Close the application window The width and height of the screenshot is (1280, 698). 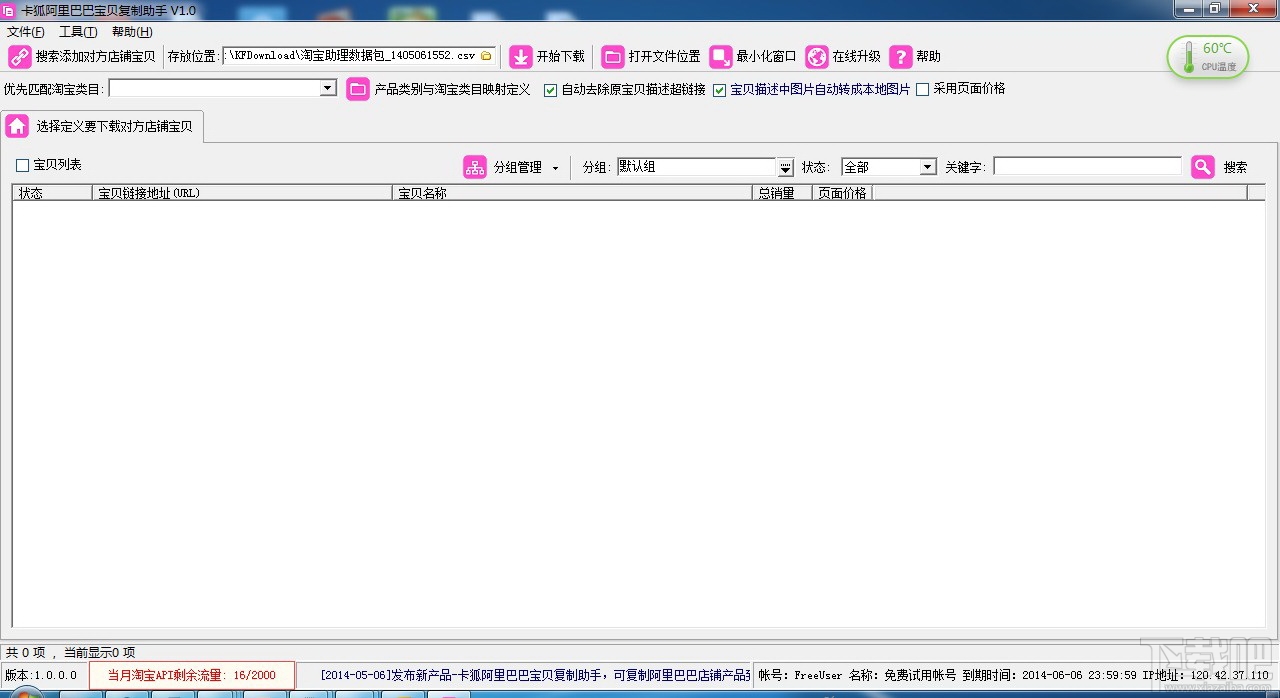click(1254, 9)
